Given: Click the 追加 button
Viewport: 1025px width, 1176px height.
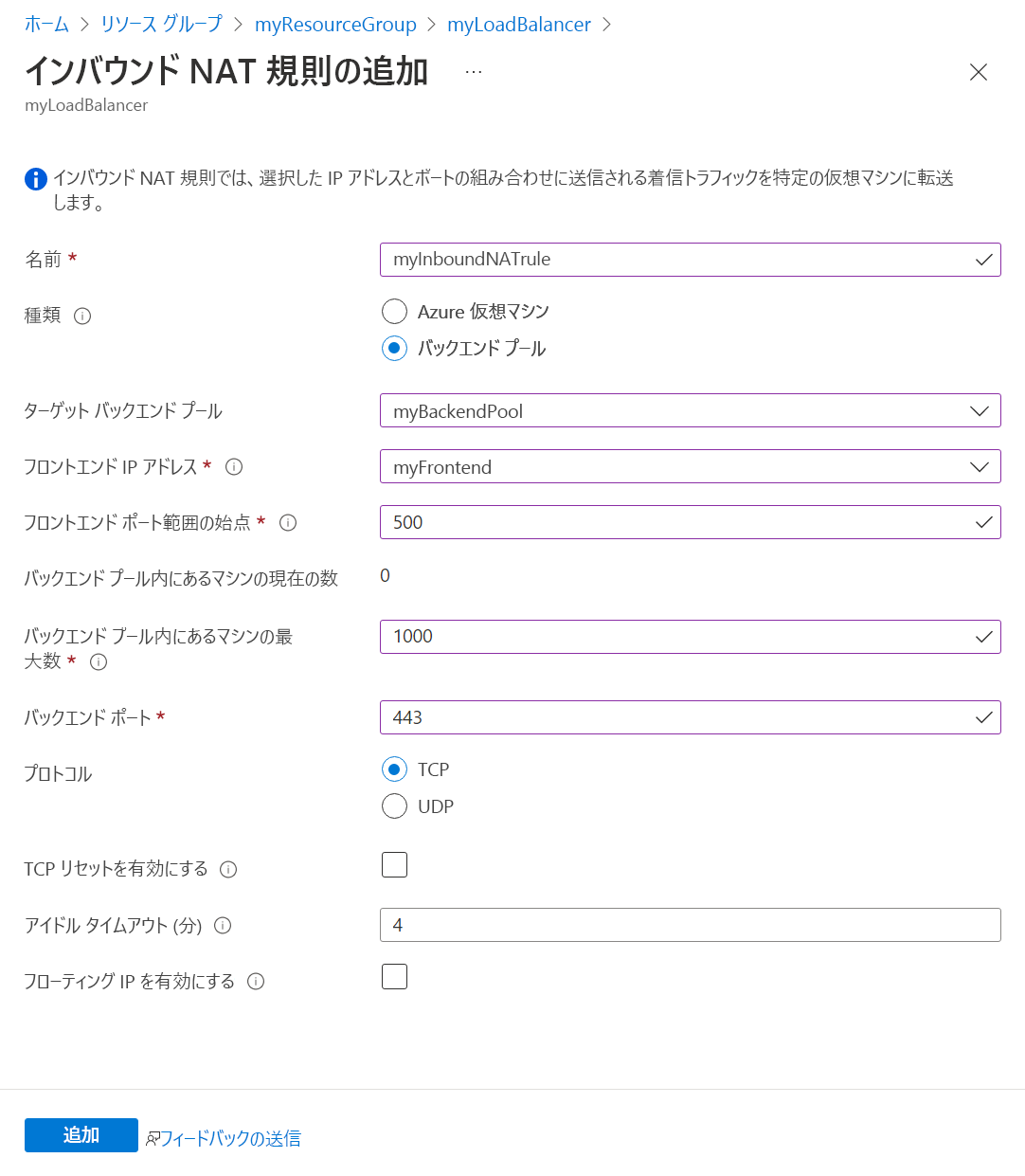Looking at the screenshot, I should pos(81,1134).
